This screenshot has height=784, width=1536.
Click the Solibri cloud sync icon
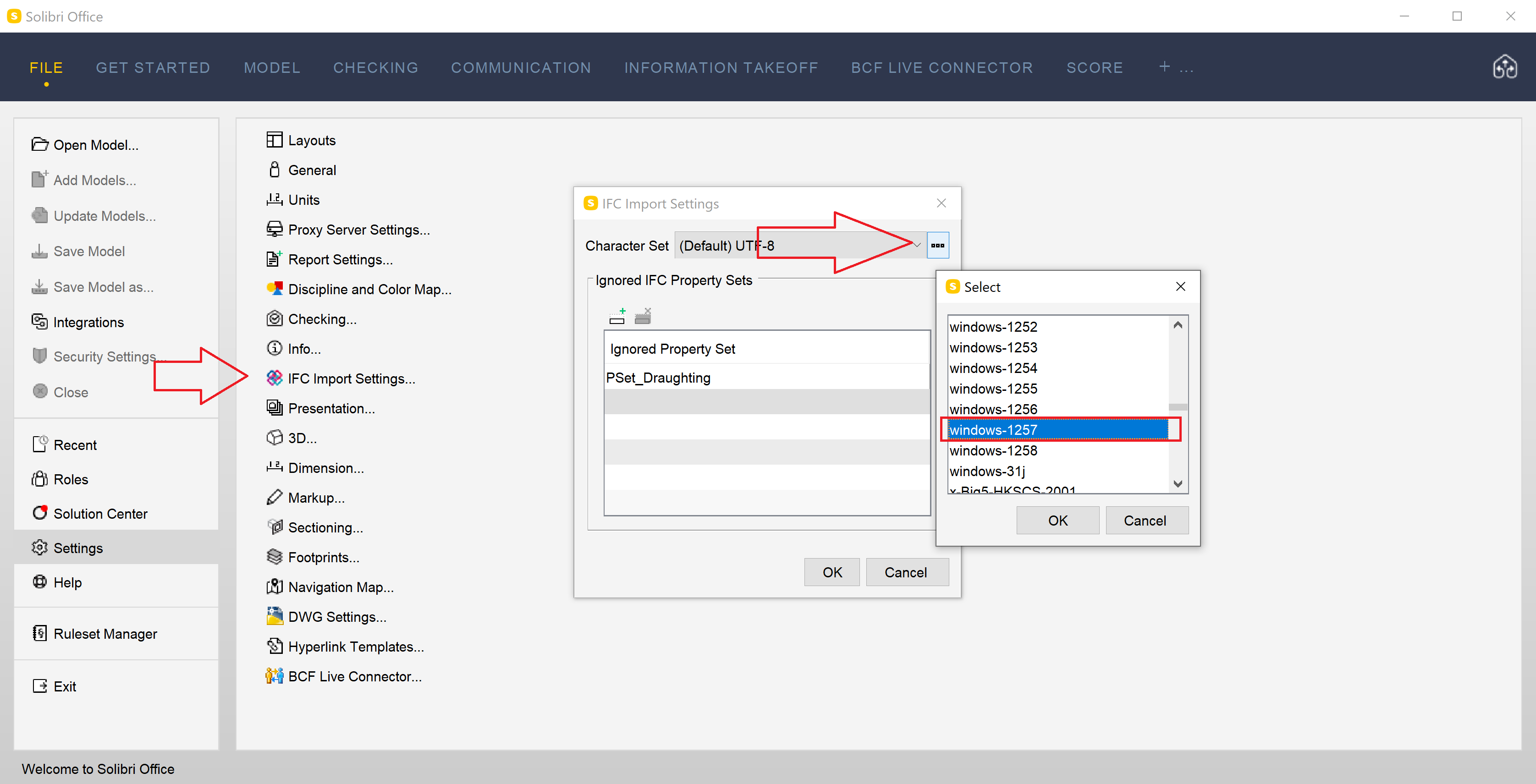tap(1504, 67)
